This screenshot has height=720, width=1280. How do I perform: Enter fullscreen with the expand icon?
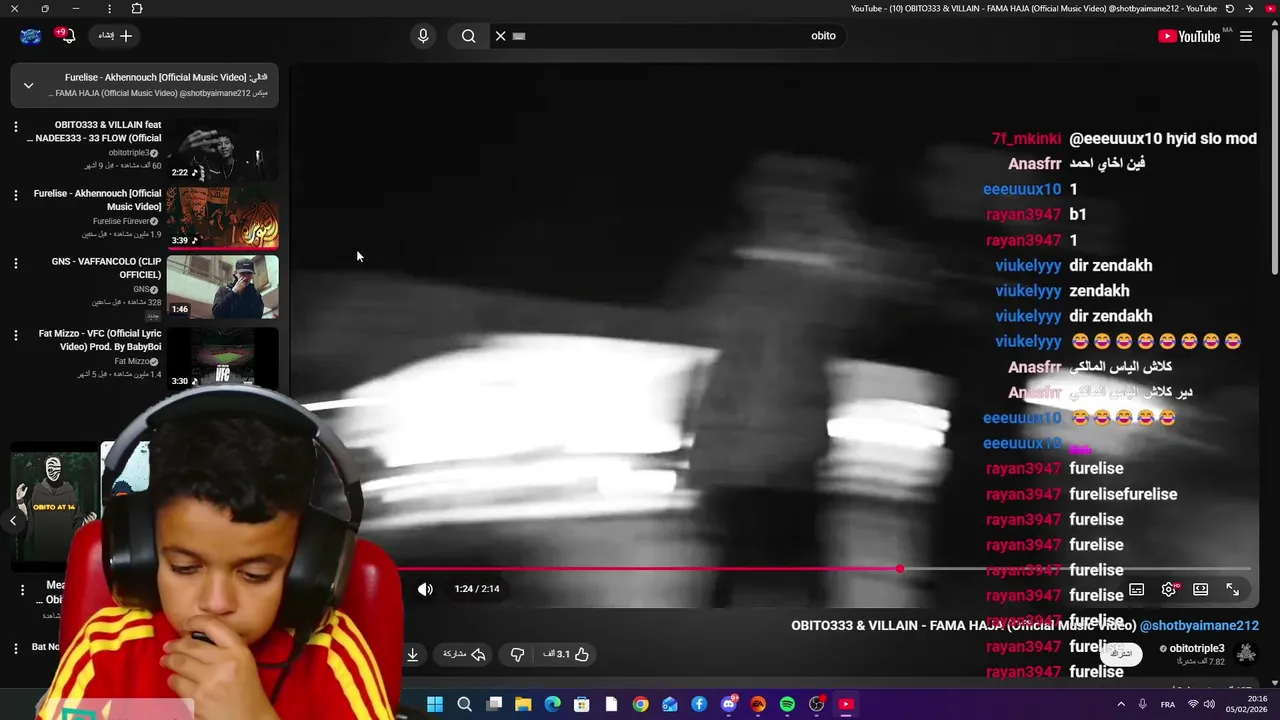click(x=1233, y=590)
